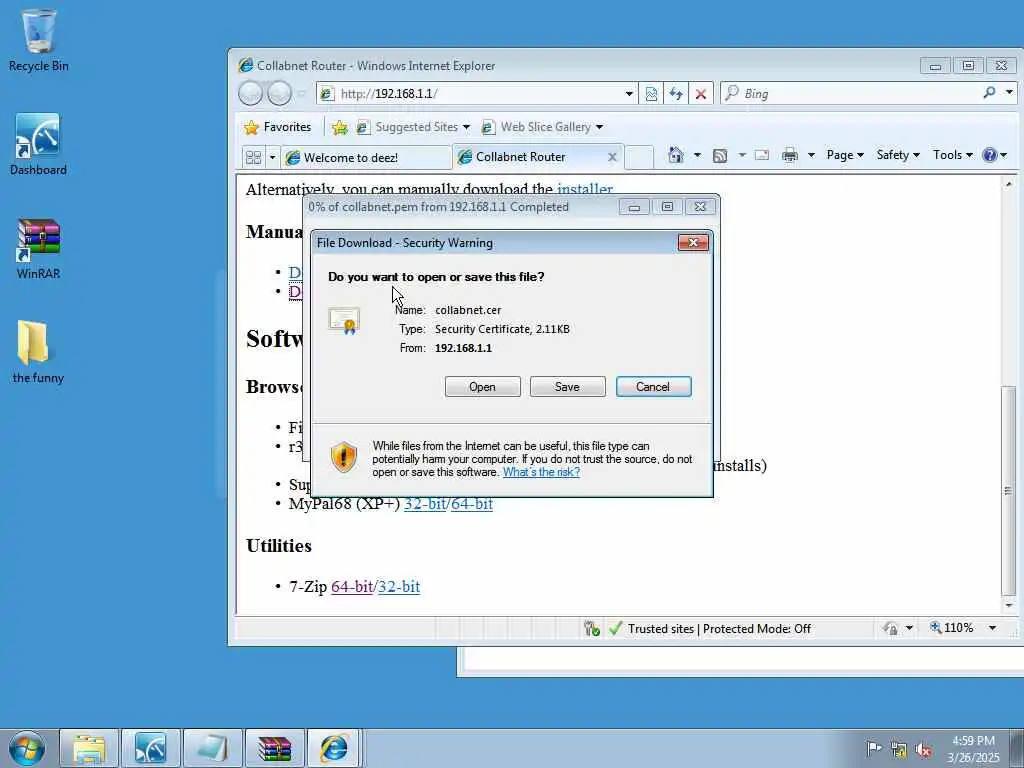Click the protected mode icon near zoom
Screen dimensions: 1024x768
tap(891, 628)
